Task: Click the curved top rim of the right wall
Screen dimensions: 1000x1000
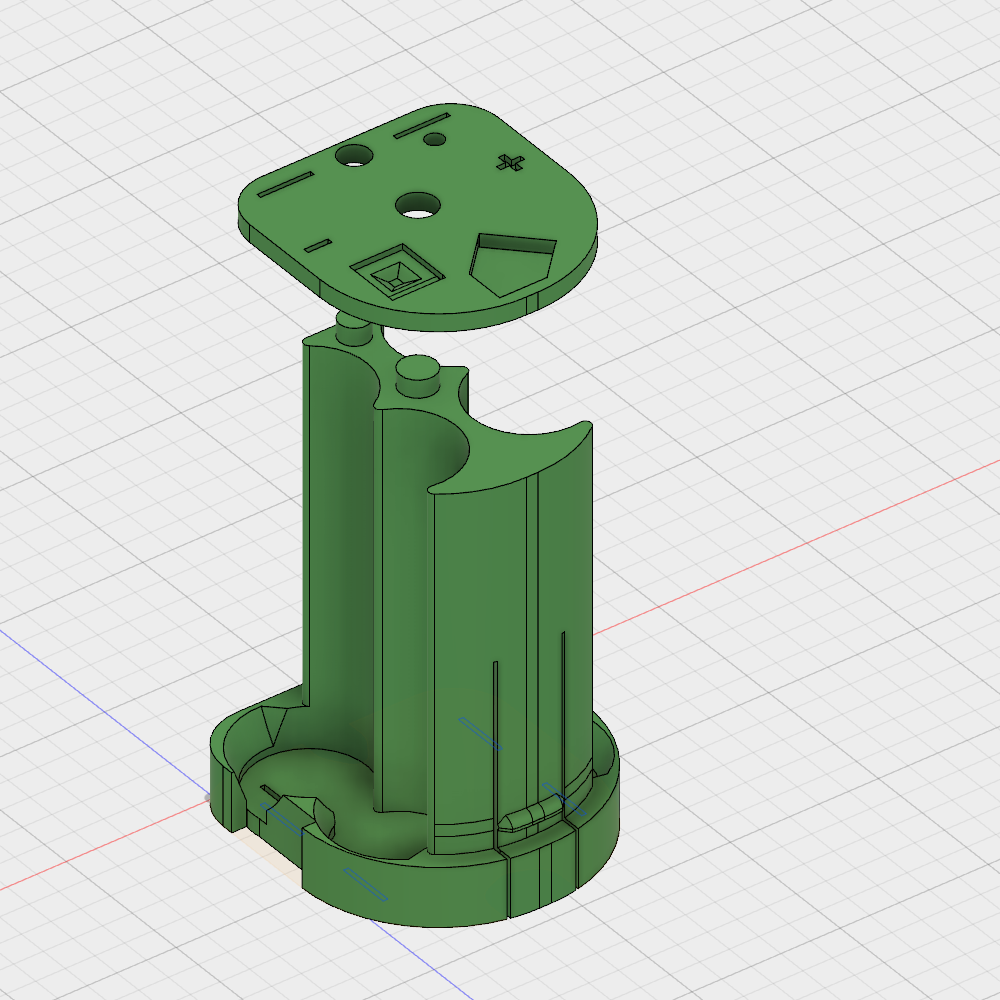Action: coord(520,450)
